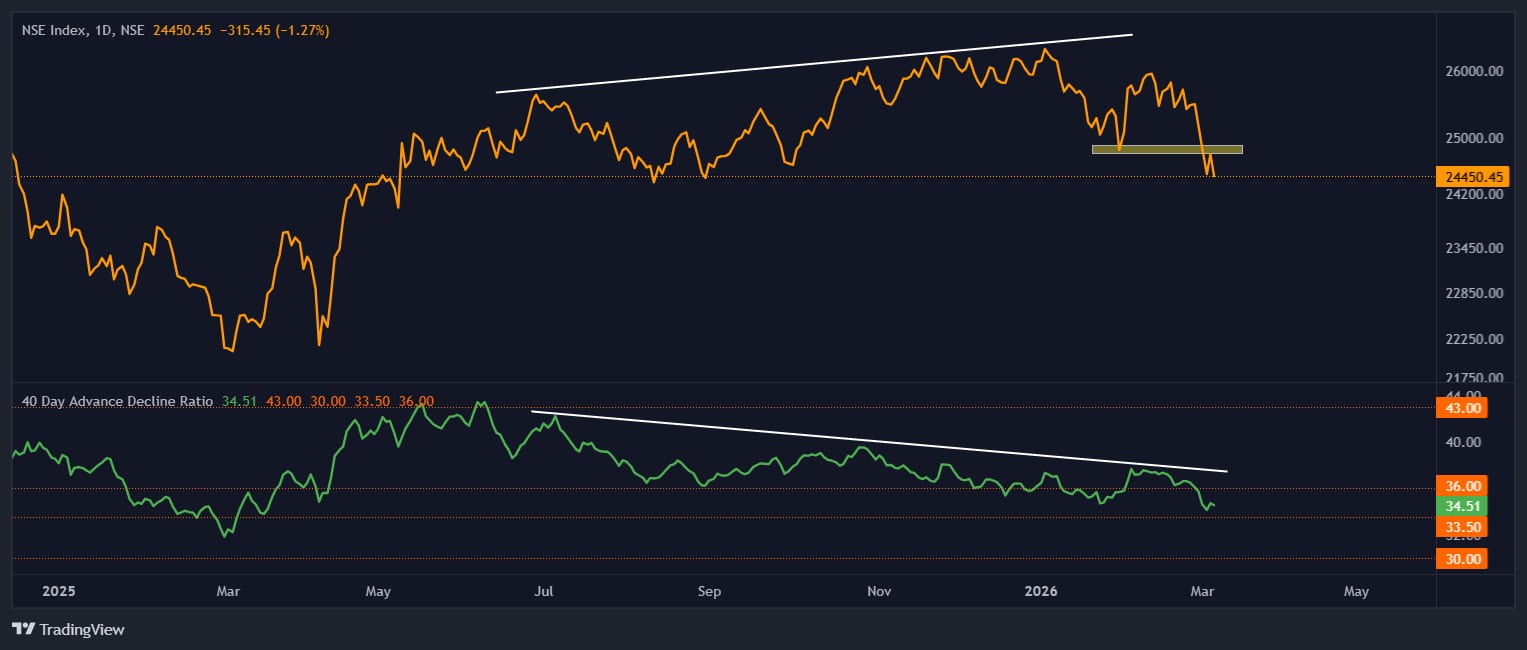The image size is (1527, 650).
Task: Click the orange 30.00 indicator axis tag
Action: pos(1462,559)
